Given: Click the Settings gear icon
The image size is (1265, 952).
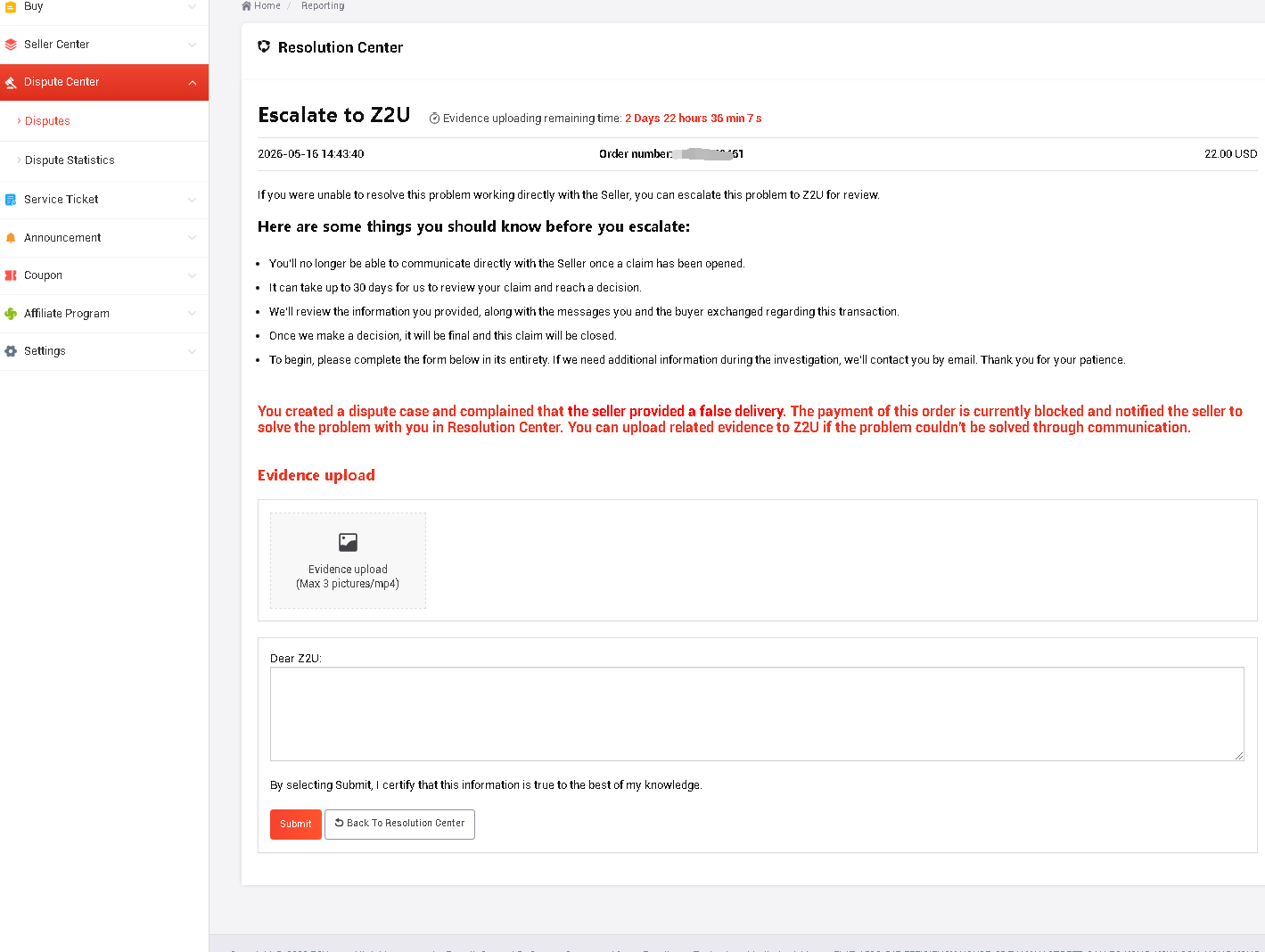Looking at the screenshot, I should click(x=11, y=351).
